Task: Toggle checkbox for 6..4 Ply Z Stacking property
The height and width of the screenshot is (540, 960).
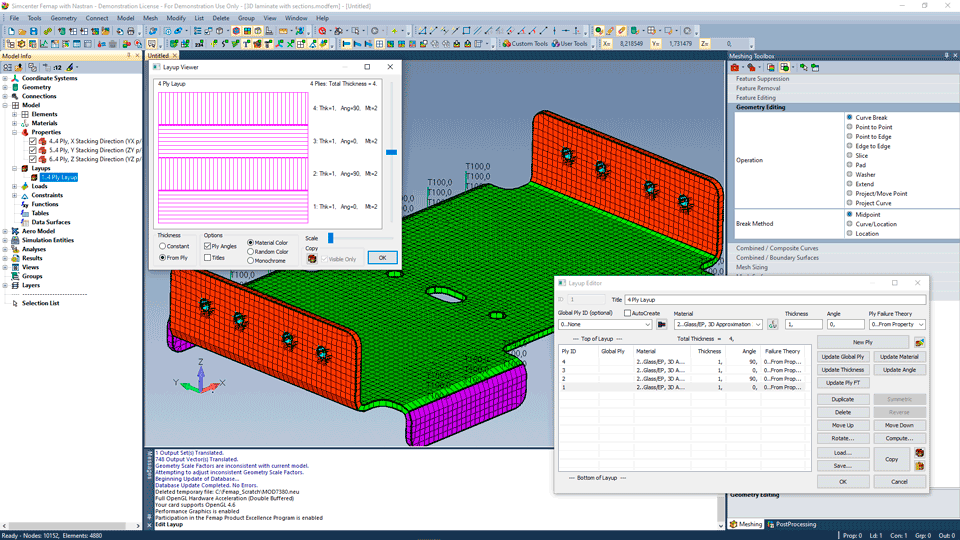Action: [x=33, y=159]
